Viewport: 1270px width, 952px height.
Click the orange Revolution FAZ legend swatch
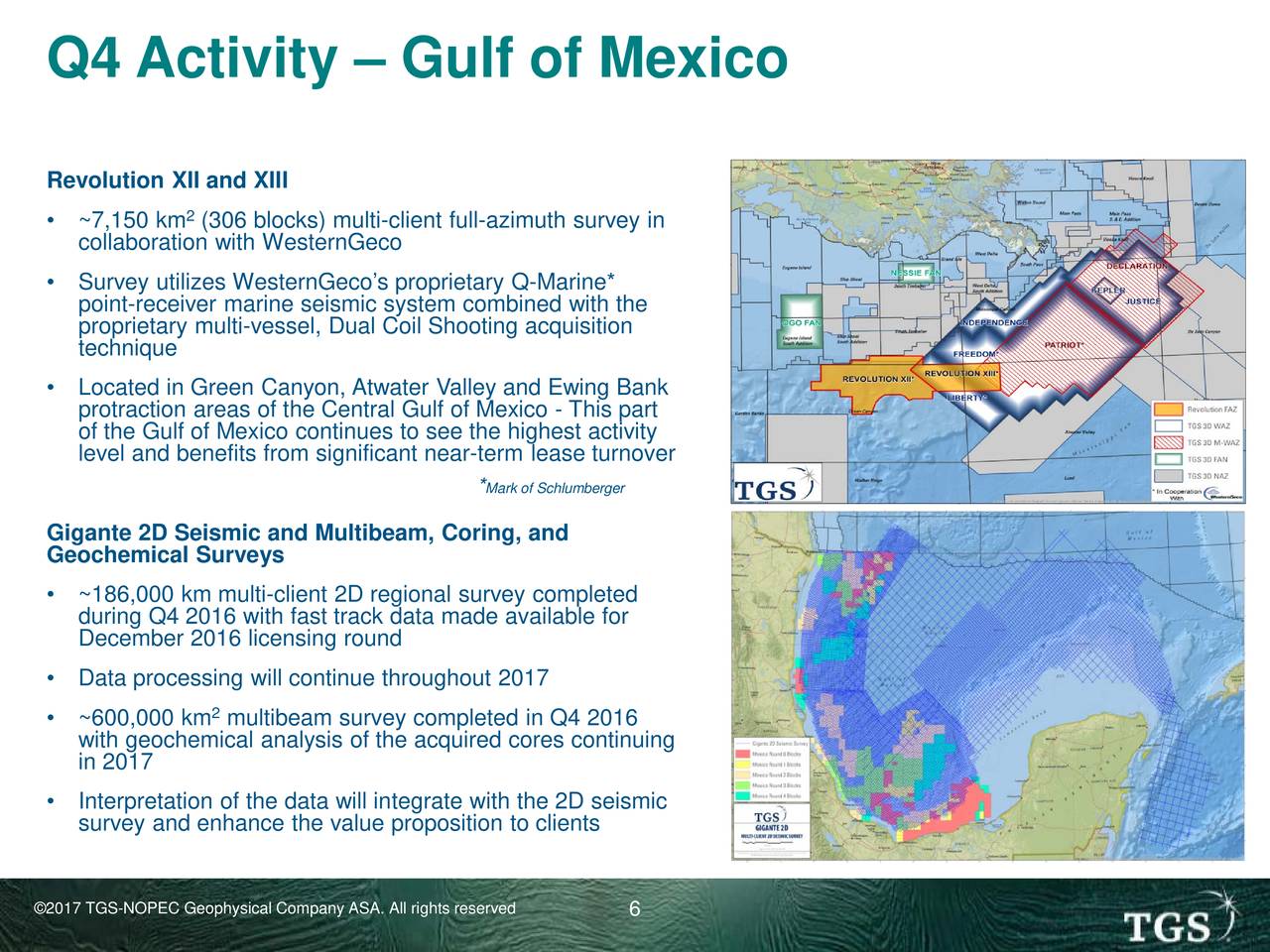1169,410
